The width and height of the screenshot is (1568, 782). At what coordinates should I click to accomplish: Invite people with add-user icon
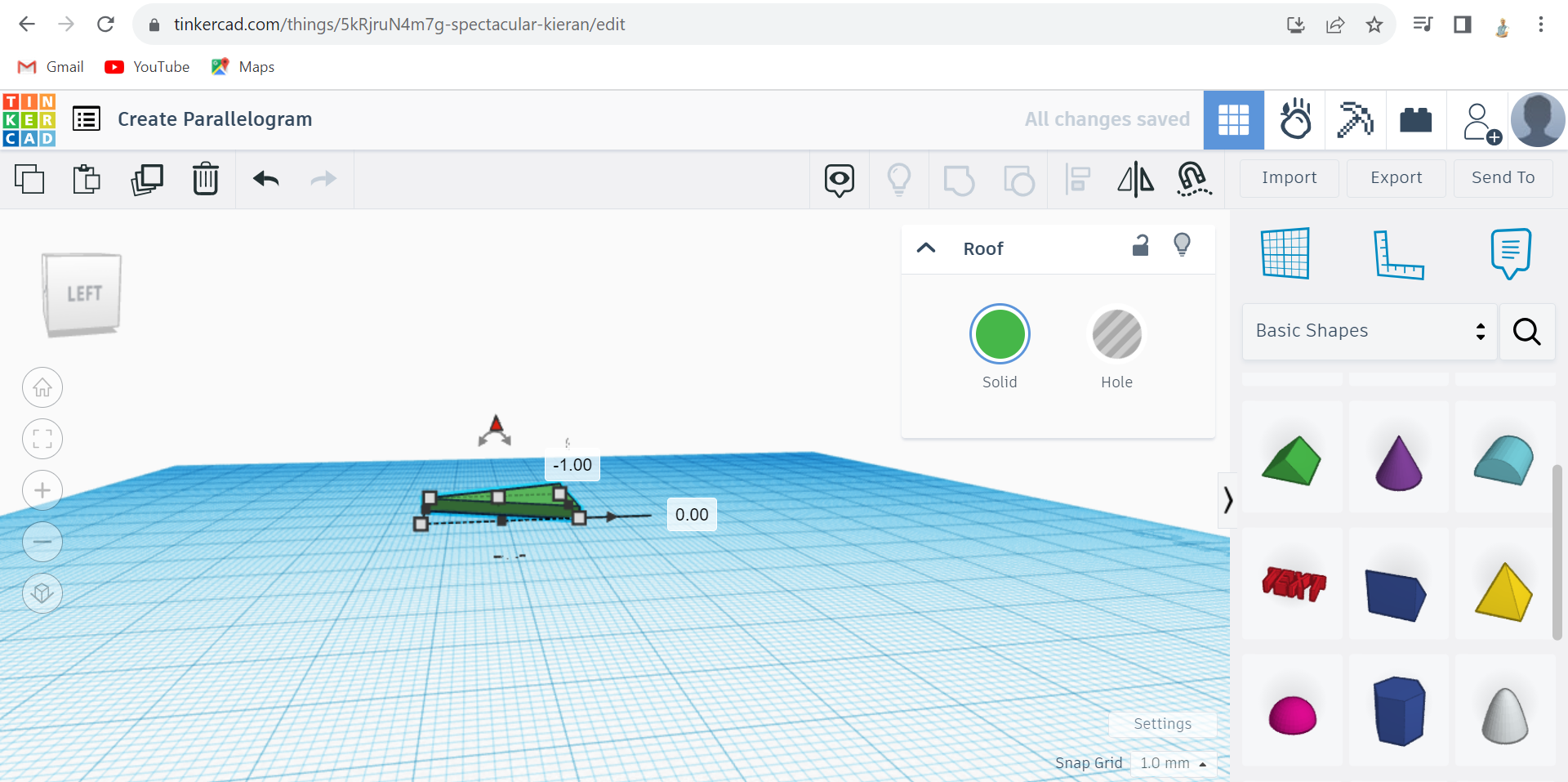(x=1481, y=123)
